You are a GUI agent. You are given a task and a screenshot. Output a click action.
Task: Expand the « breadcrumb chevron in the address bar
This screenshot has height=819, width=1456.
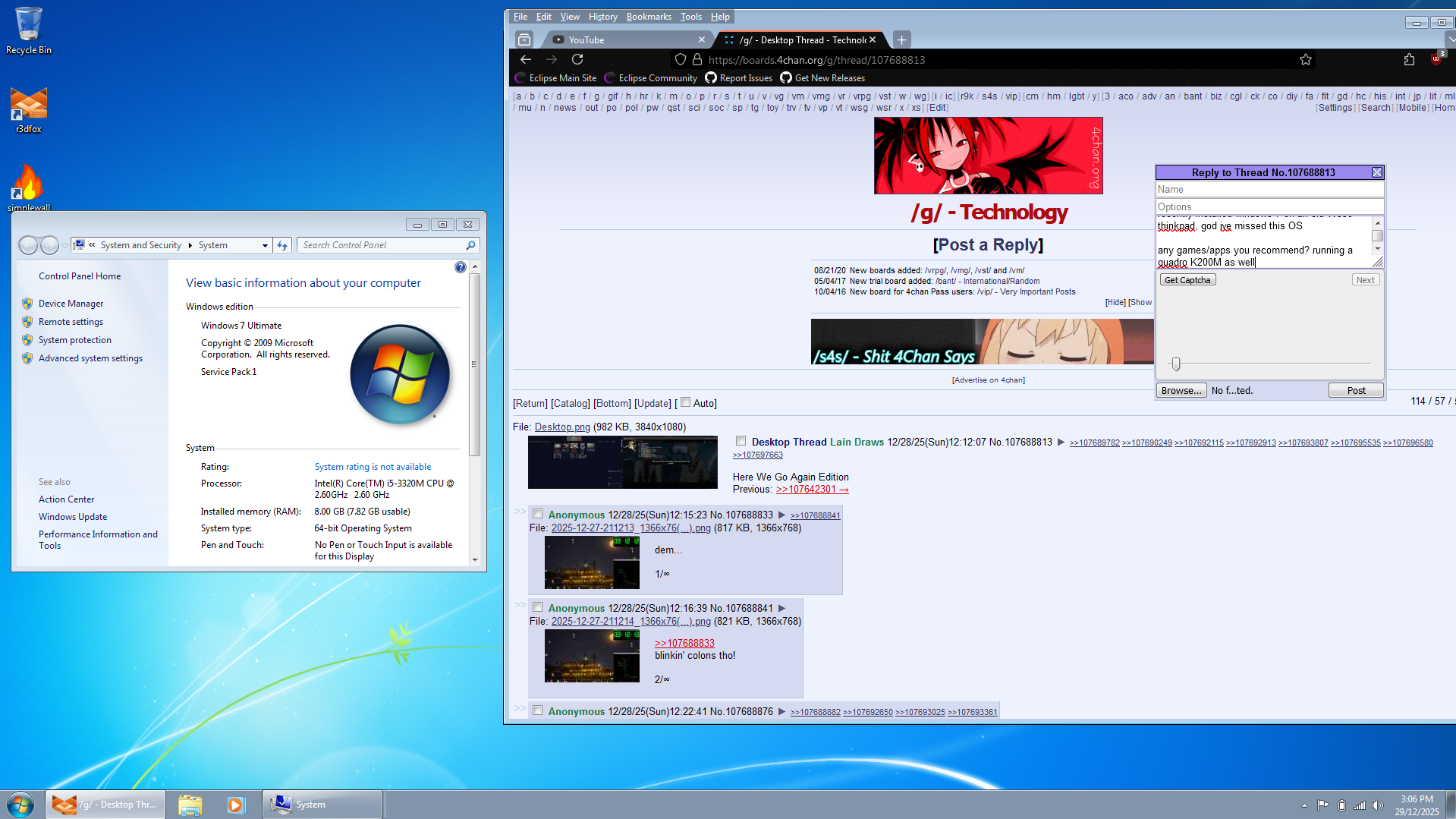[92, 245]
